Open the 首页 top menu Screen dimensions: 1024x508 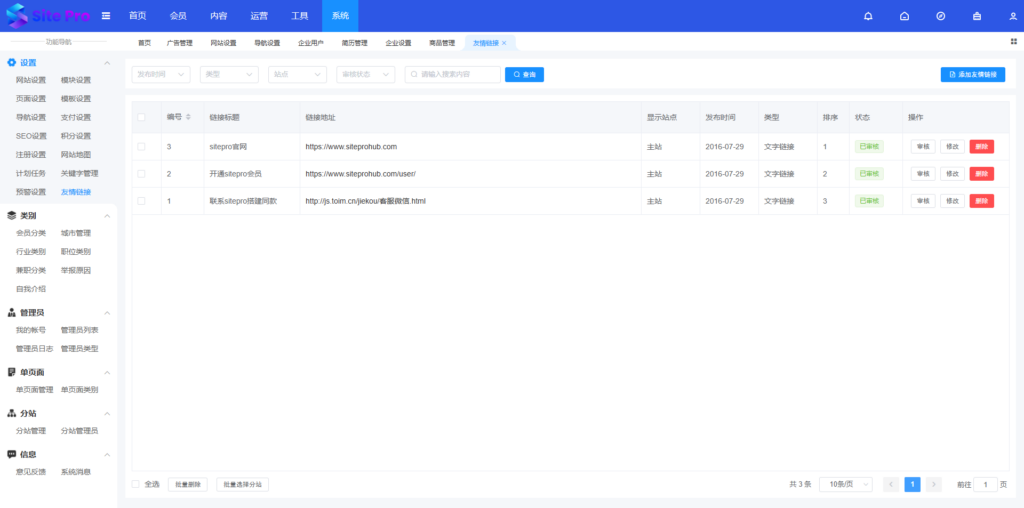coord(138,16)
